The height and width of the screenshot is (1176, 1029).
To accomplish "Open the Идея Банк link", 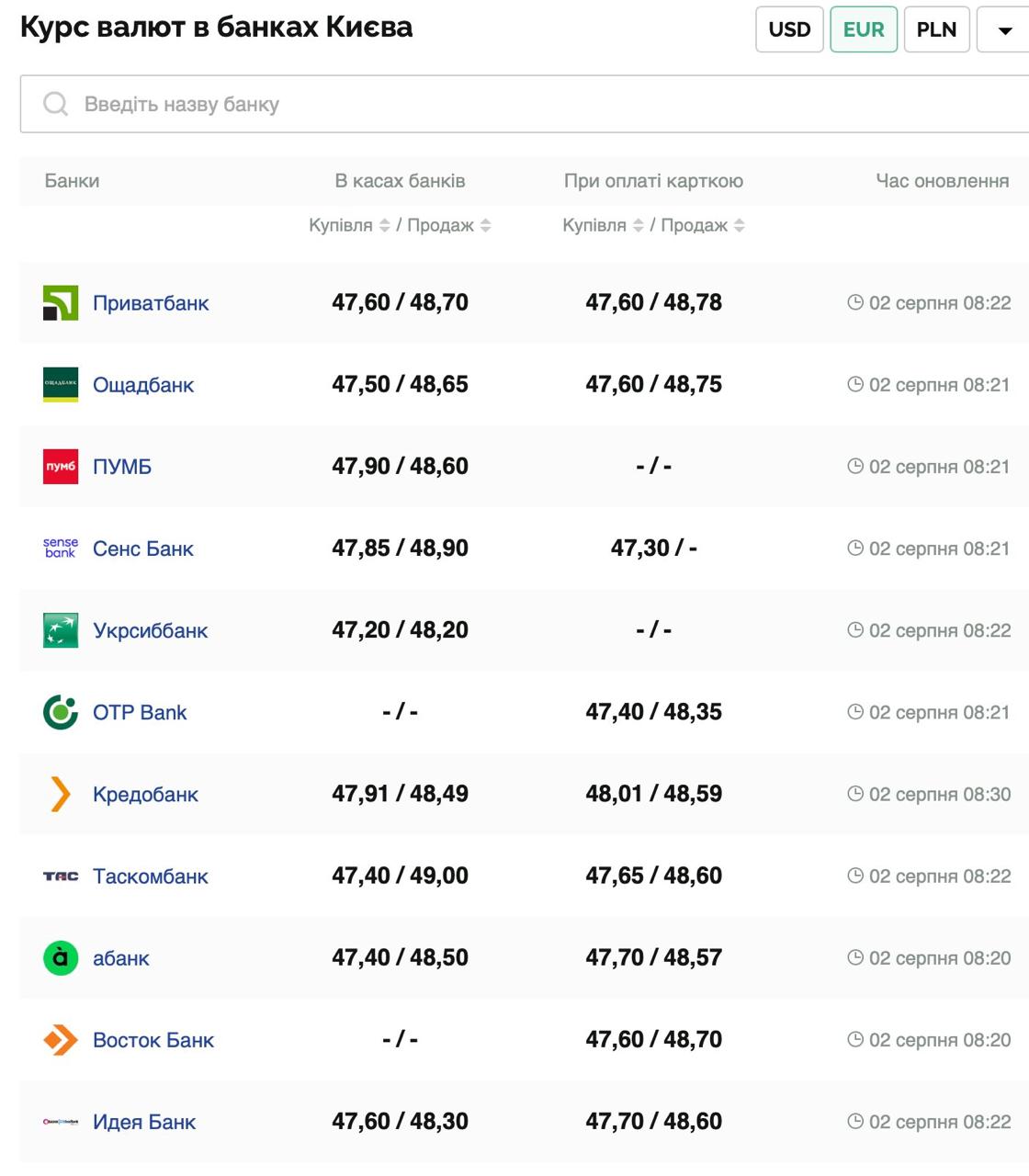I will [144, 1122].
